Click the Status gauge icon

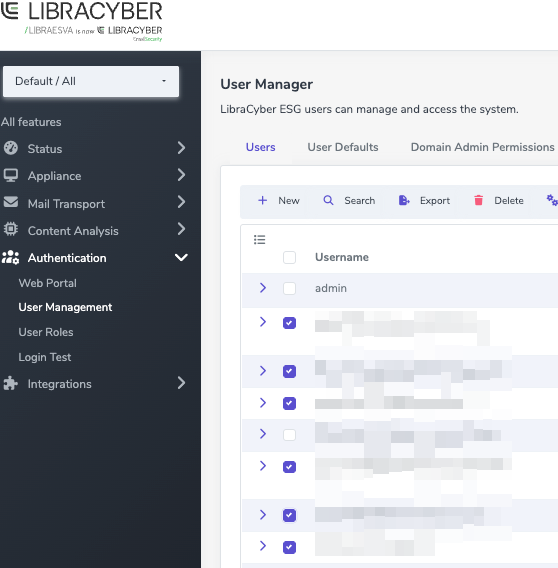pos(11,148)
